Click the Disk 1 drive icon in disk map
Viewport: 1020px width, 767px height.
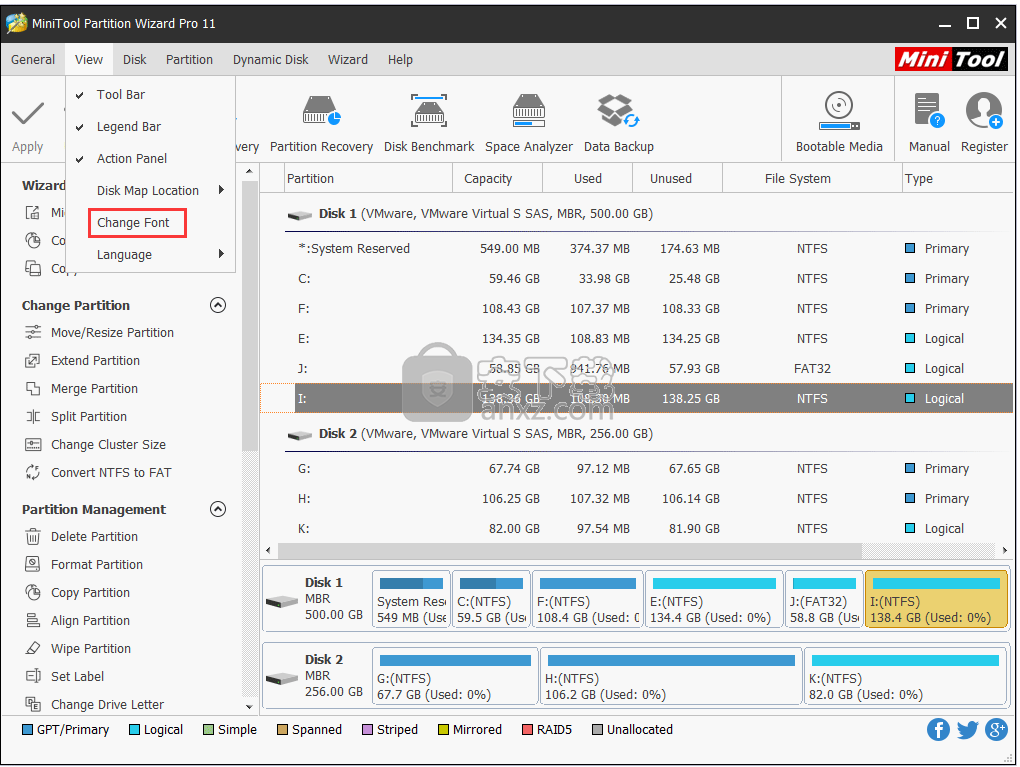click(282, 602)
